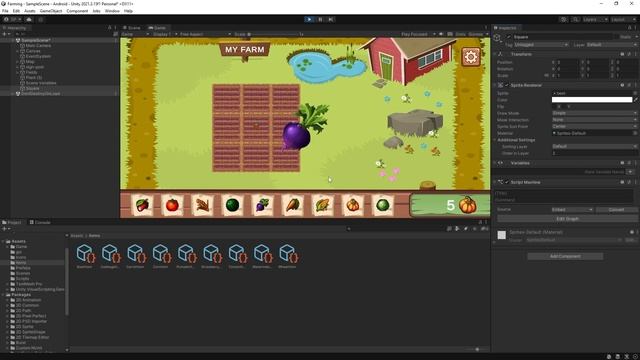Open the Component menu

[77, 11]
